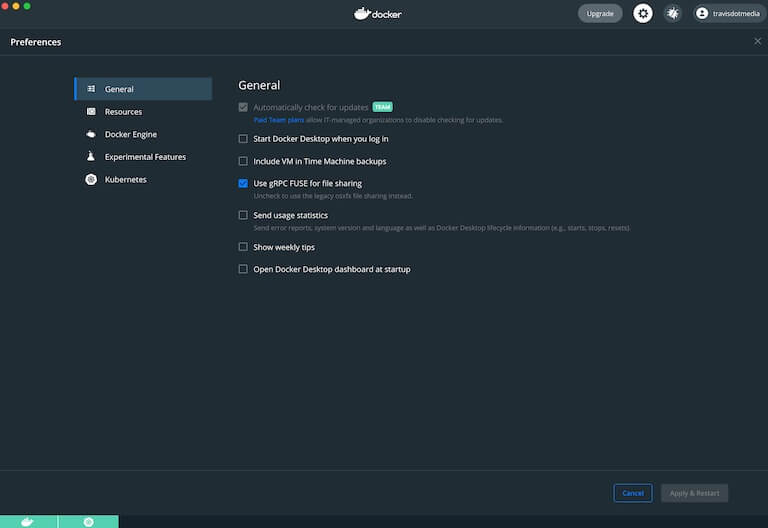
Task: Close the Preferences panel with X
Action: (757, 42)
